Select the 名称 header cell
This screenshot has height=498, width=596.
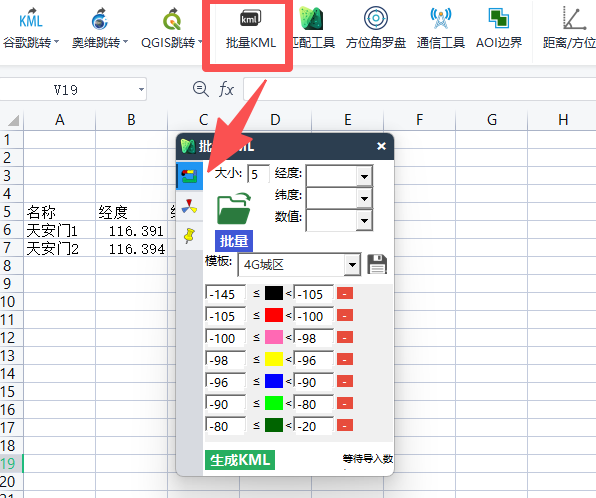coord(59,212)
